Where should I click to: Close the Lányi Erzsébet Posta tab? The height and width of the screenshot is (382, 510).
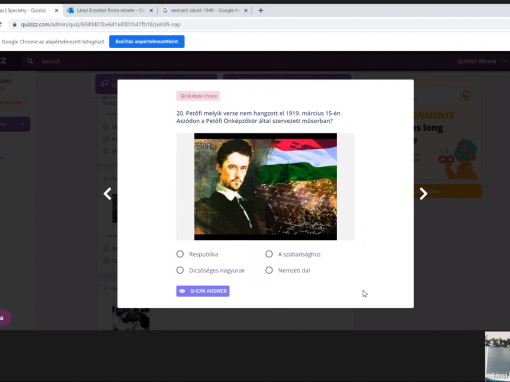[151, 11]
